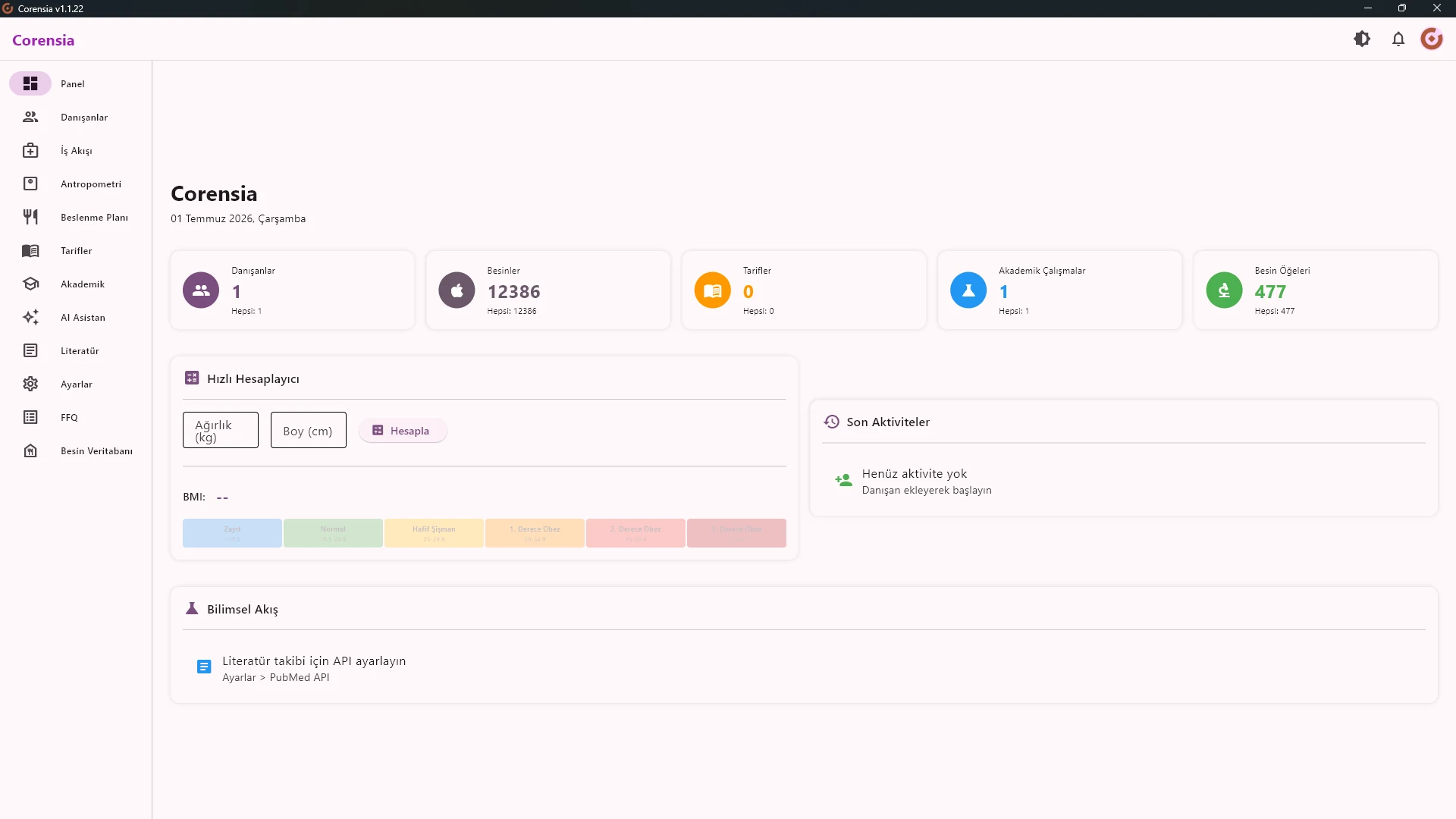
Task: Launch AI Asistan sparkle icon
Action: pyautogui.click(x=30, y=317)
